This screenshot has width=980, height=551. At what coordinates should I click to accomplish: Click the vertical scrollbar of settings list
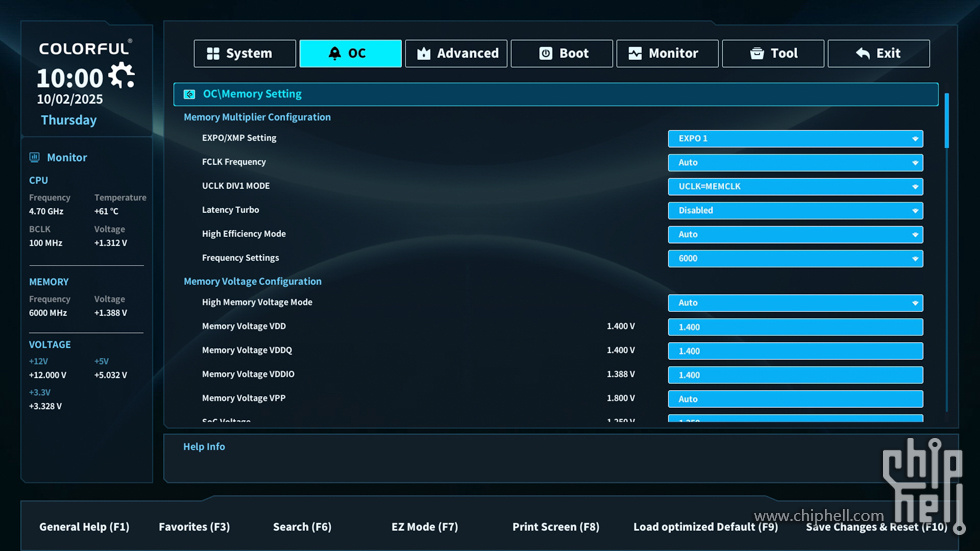point(946,122)
